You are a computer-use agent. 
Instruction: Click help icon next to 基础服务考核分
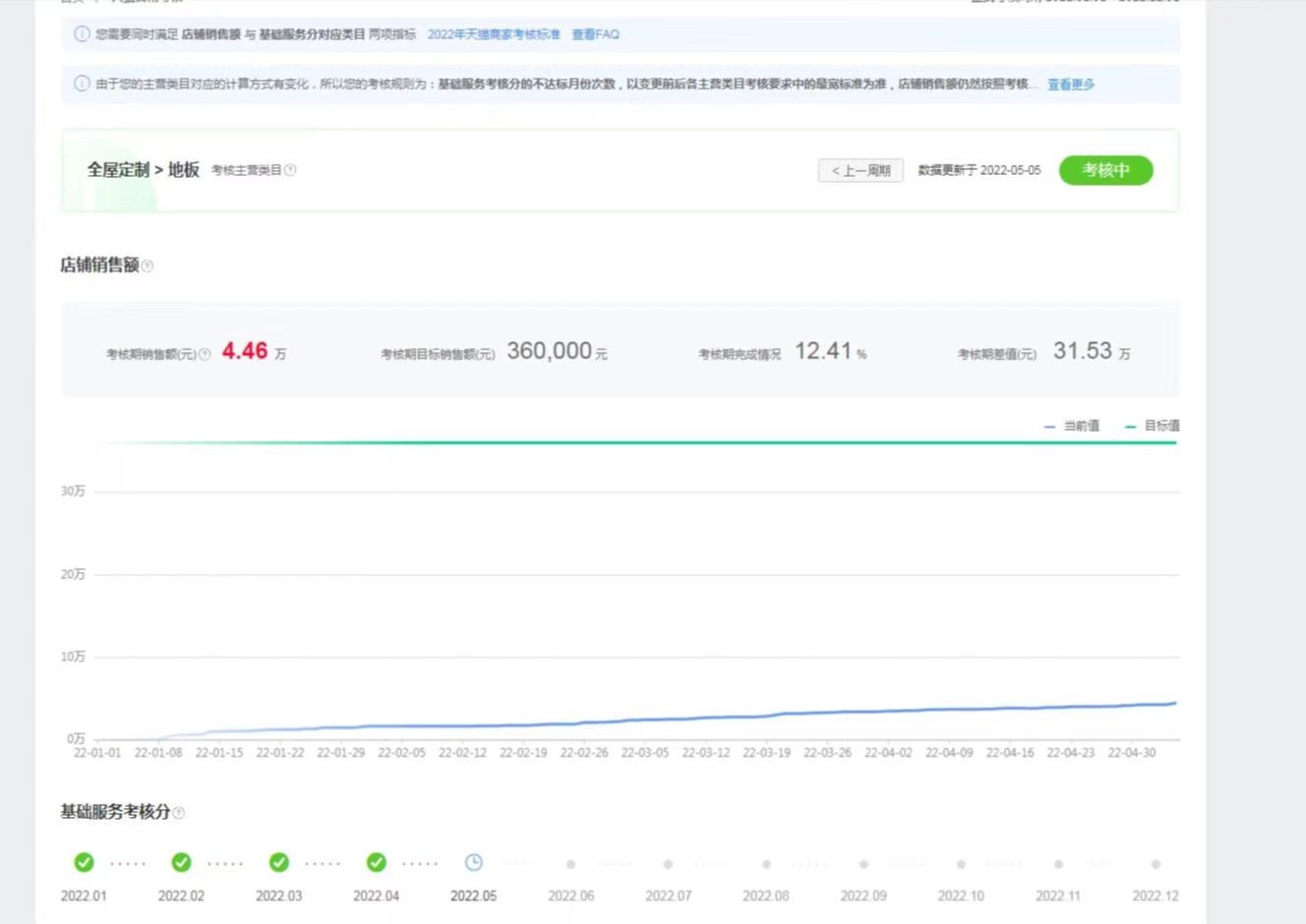click(178, 813)
